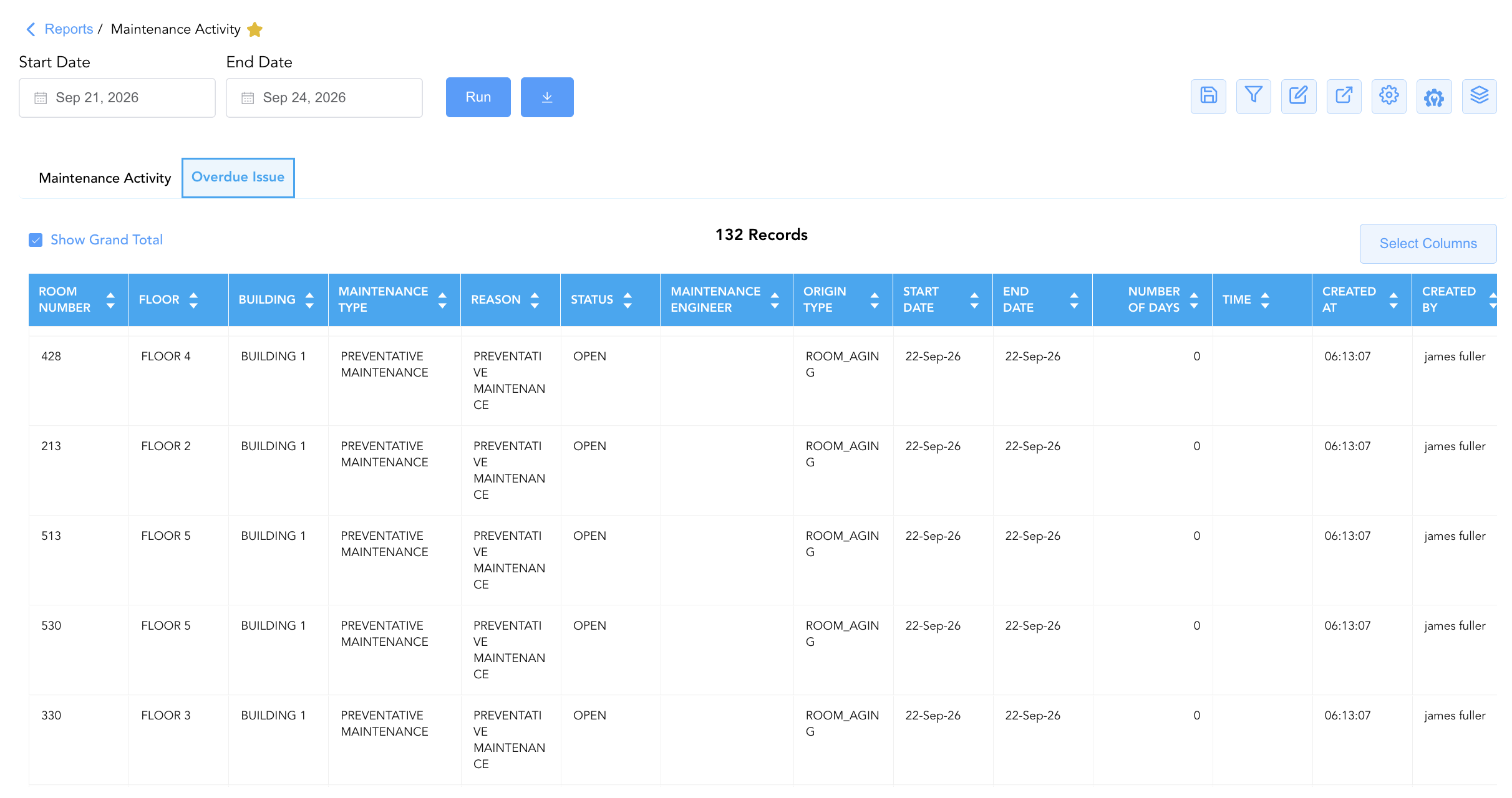Sort by Room Number column arrows
This screenshot has height=798, width=1512.
pos(110,300)
